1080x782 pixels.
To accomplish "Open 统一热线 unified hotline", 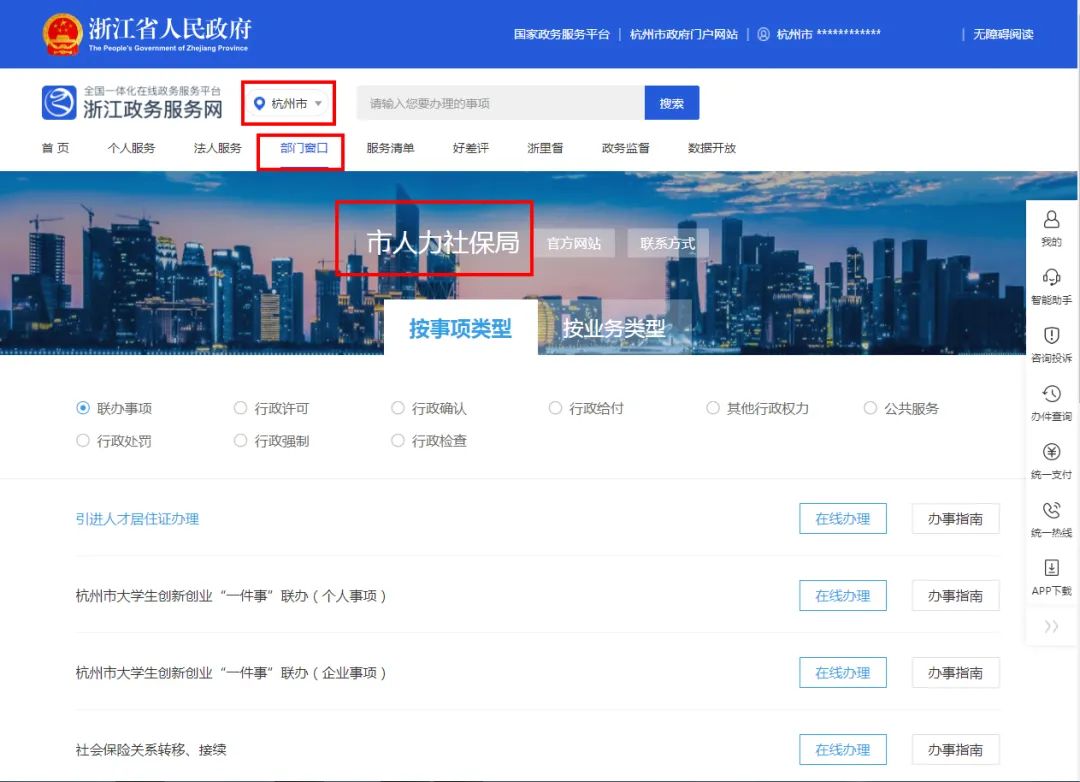I will click(1051, 516).
